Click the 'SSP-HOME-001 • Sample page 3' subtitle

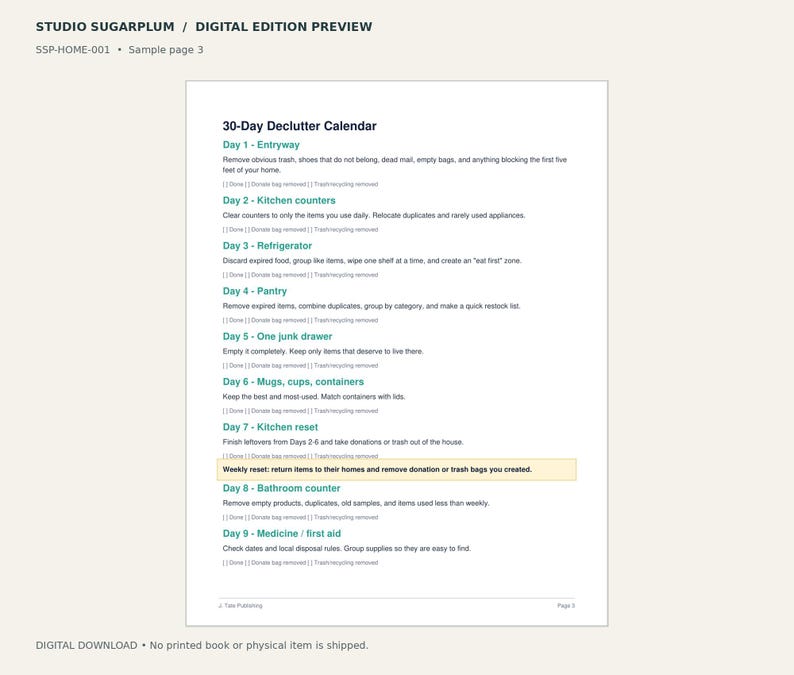coord(120,50)
